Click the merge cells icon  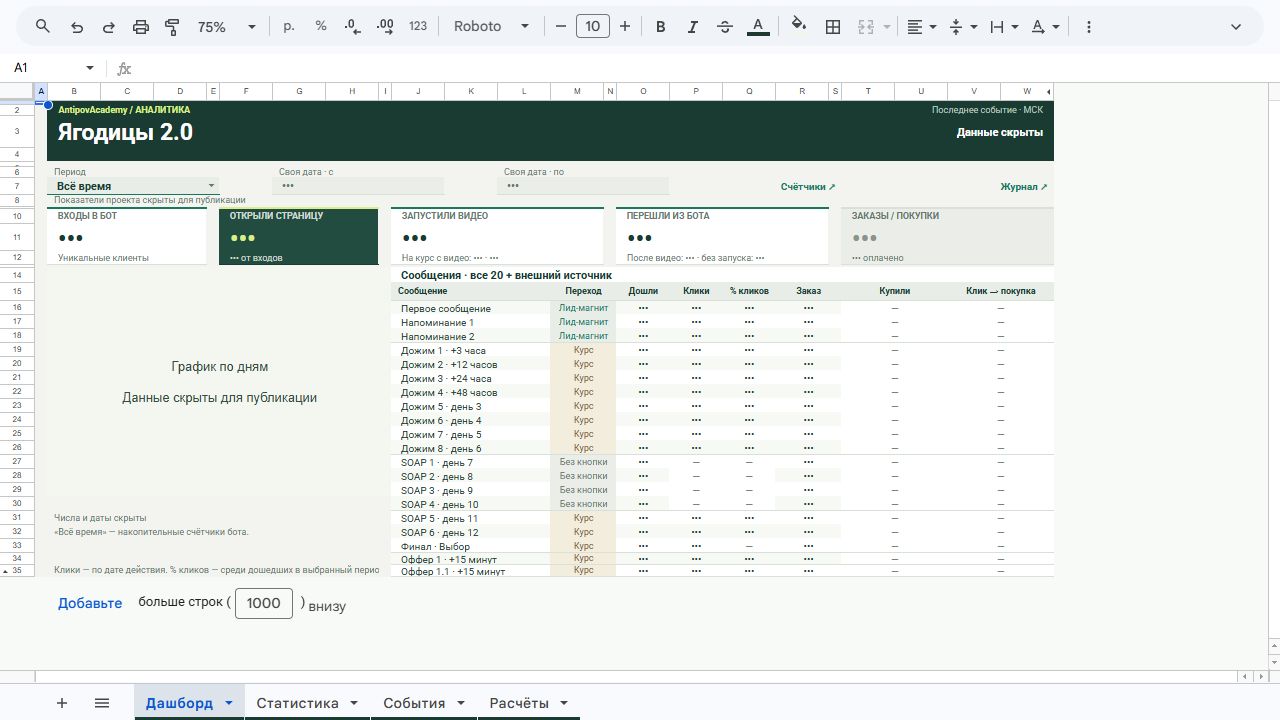[x=866, y=27]
